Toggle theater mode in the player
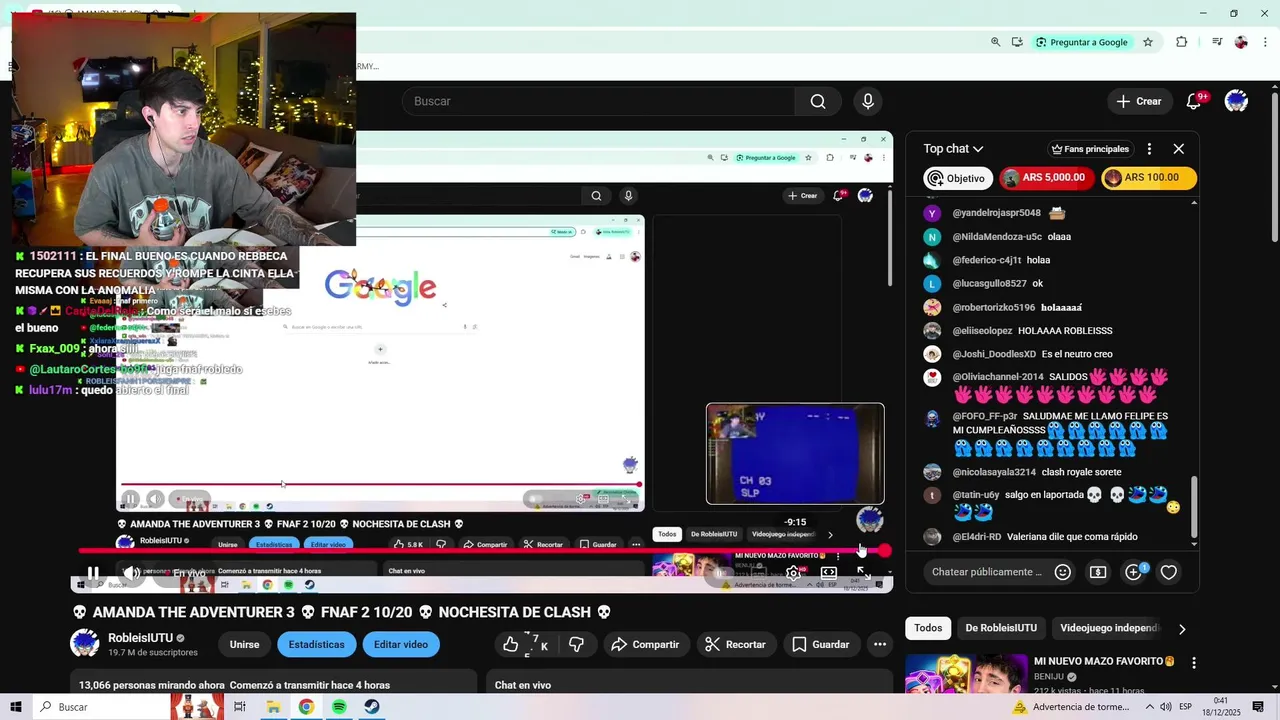 click(828, 573)
